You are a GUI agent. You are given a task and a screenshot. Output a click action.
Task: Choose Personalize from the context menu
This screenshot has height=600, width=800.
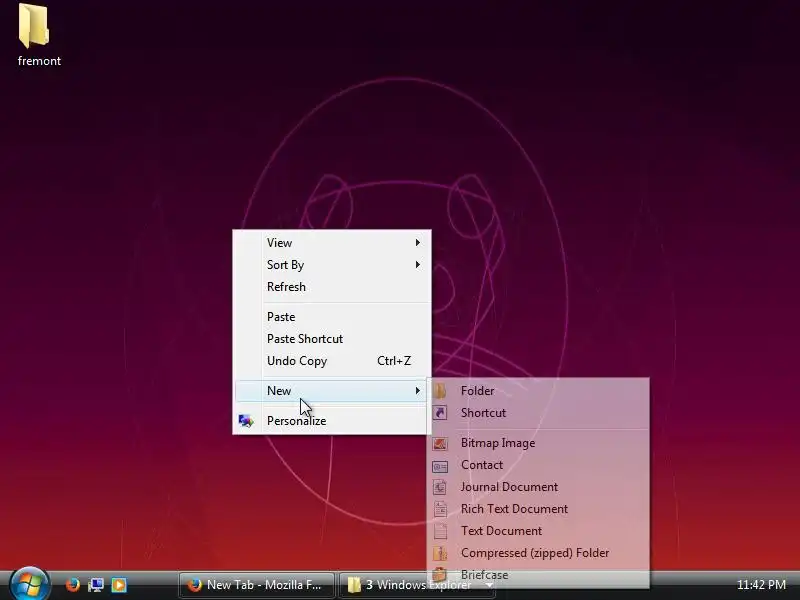331,421
